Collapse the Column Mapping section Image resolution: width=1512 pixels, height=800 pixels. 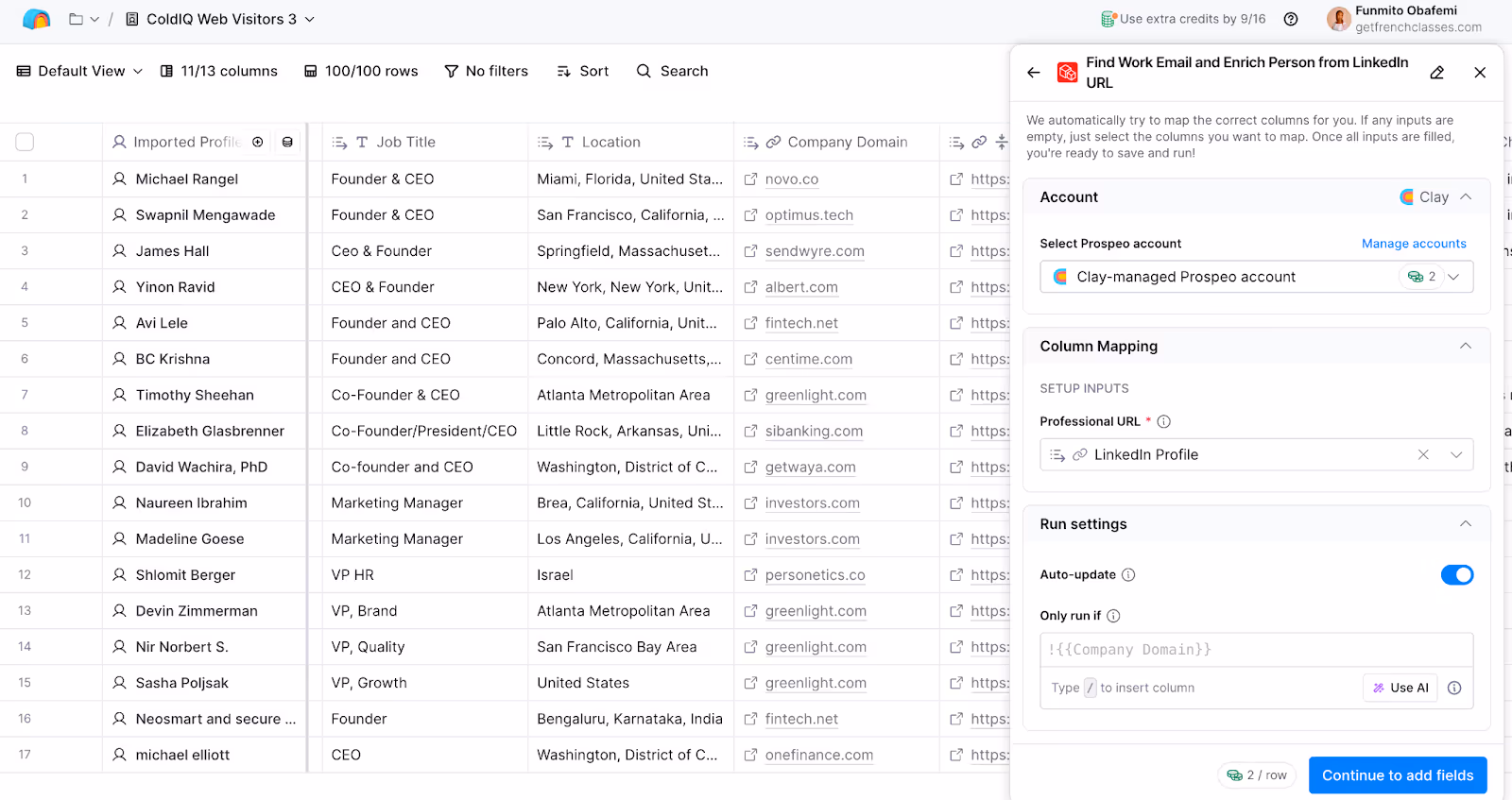(x=1466, y=346)
